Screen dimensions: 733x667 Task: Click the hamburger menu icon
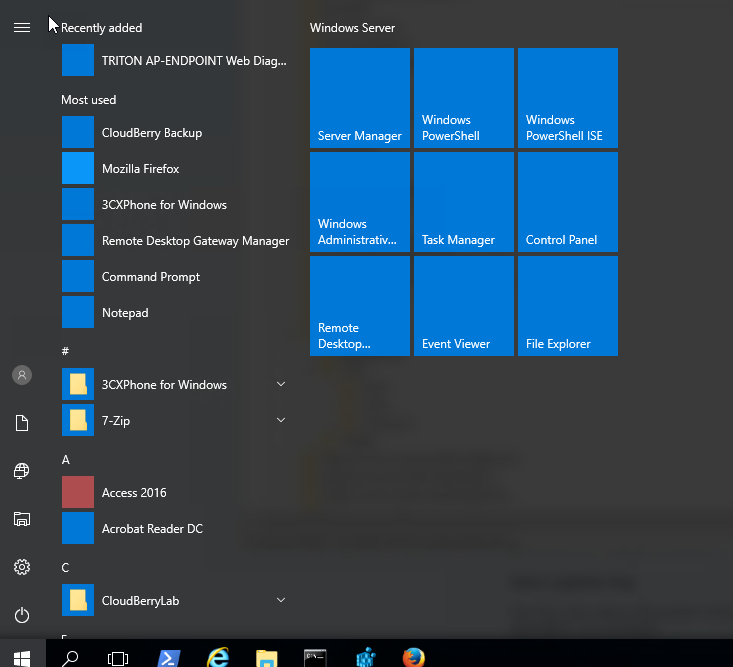[x=21, y=28]
